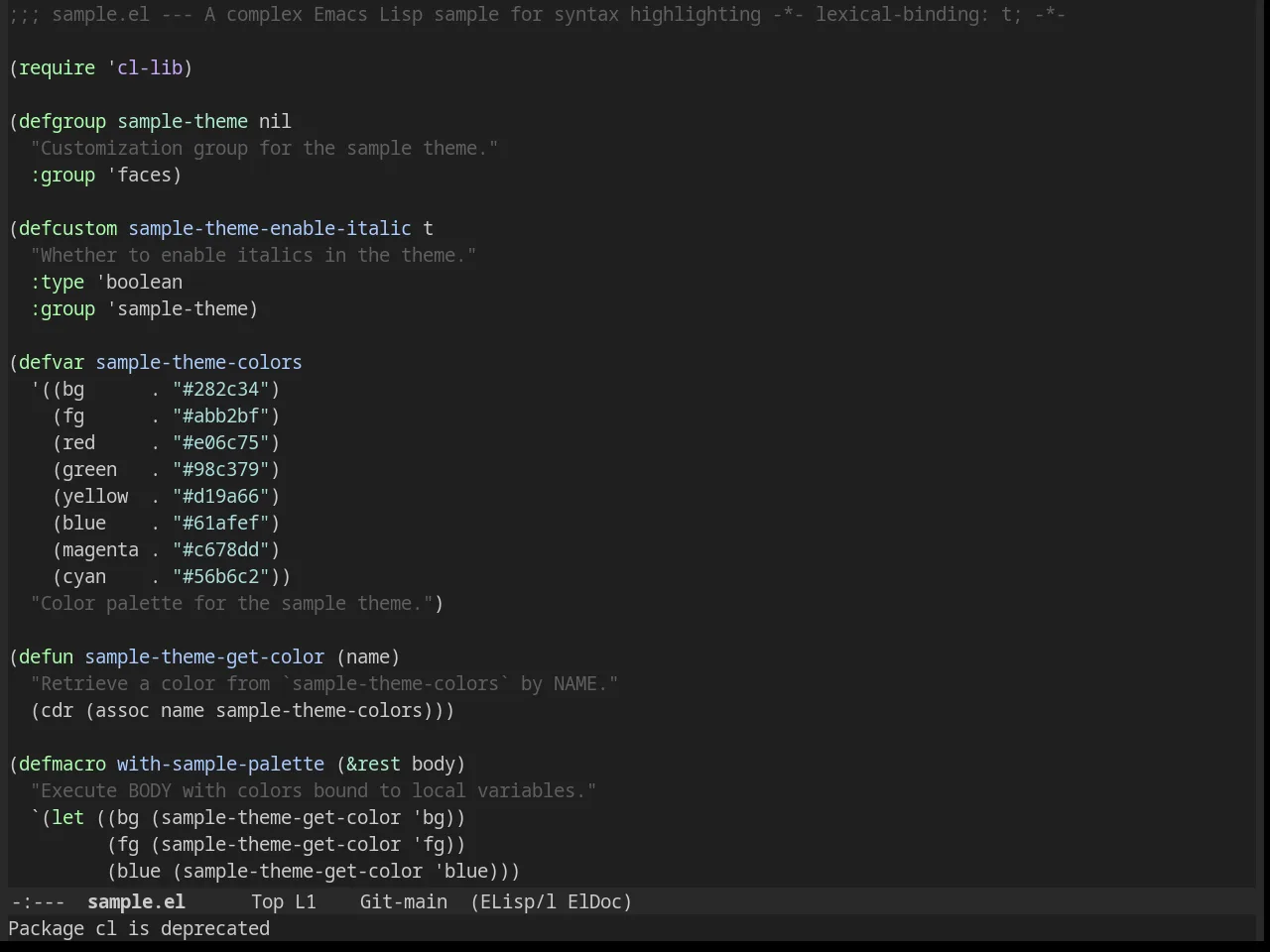Click 'cdr' in the function body

(x=58, y=710)
